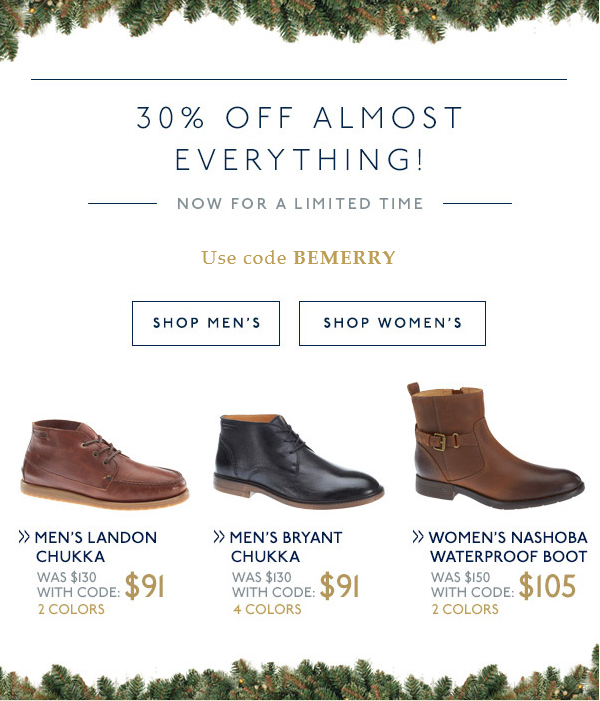Click the SHOP MEN'S button
The height and width of the screenshot is (701, 600).
pyautogui.click(x=206, y=323)
